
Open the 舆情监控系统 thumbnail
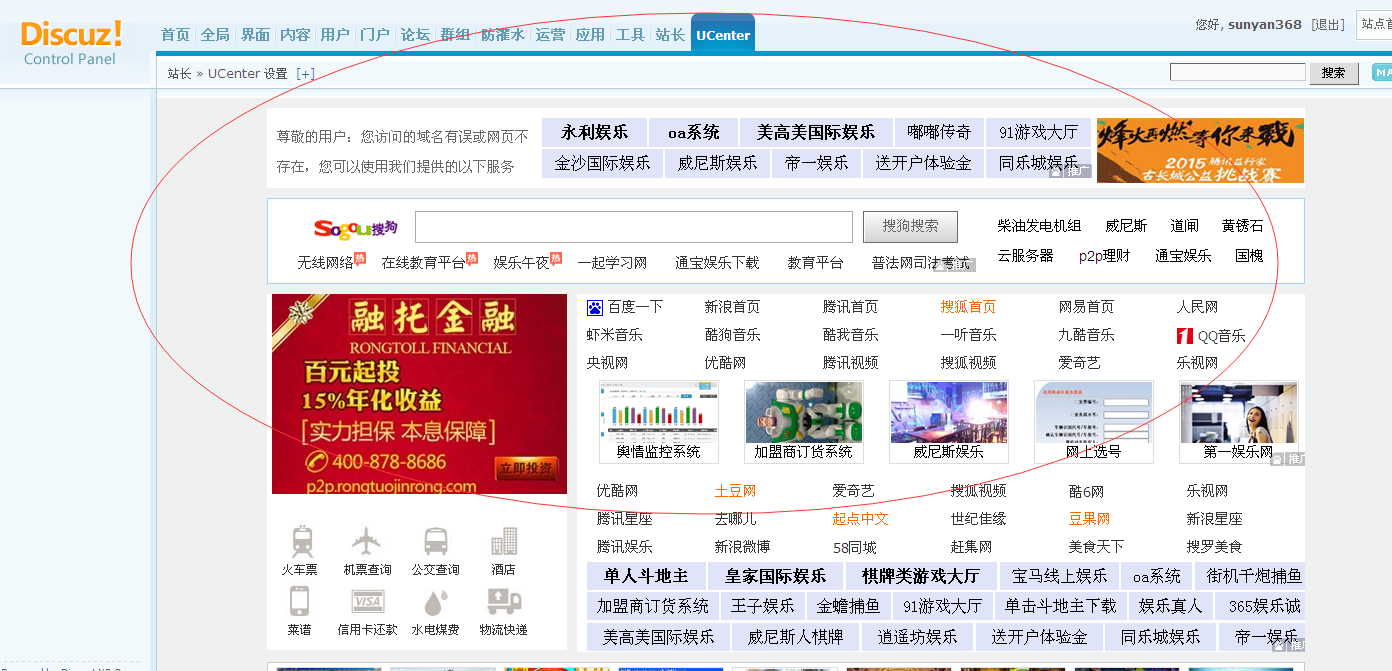click(658, 421)
